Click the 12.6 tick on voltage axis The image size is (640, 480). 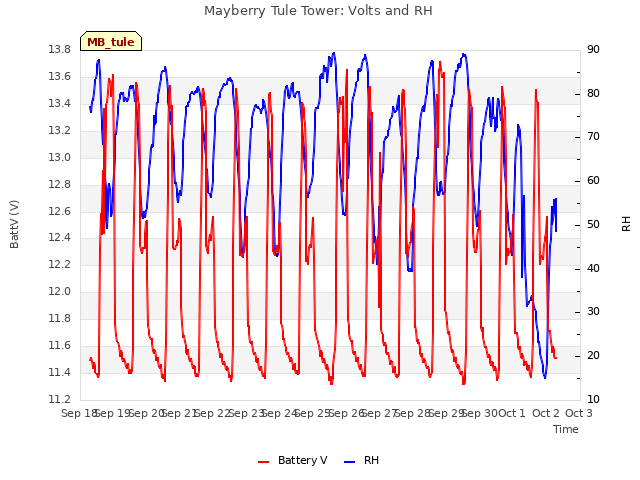coord(60,211)
